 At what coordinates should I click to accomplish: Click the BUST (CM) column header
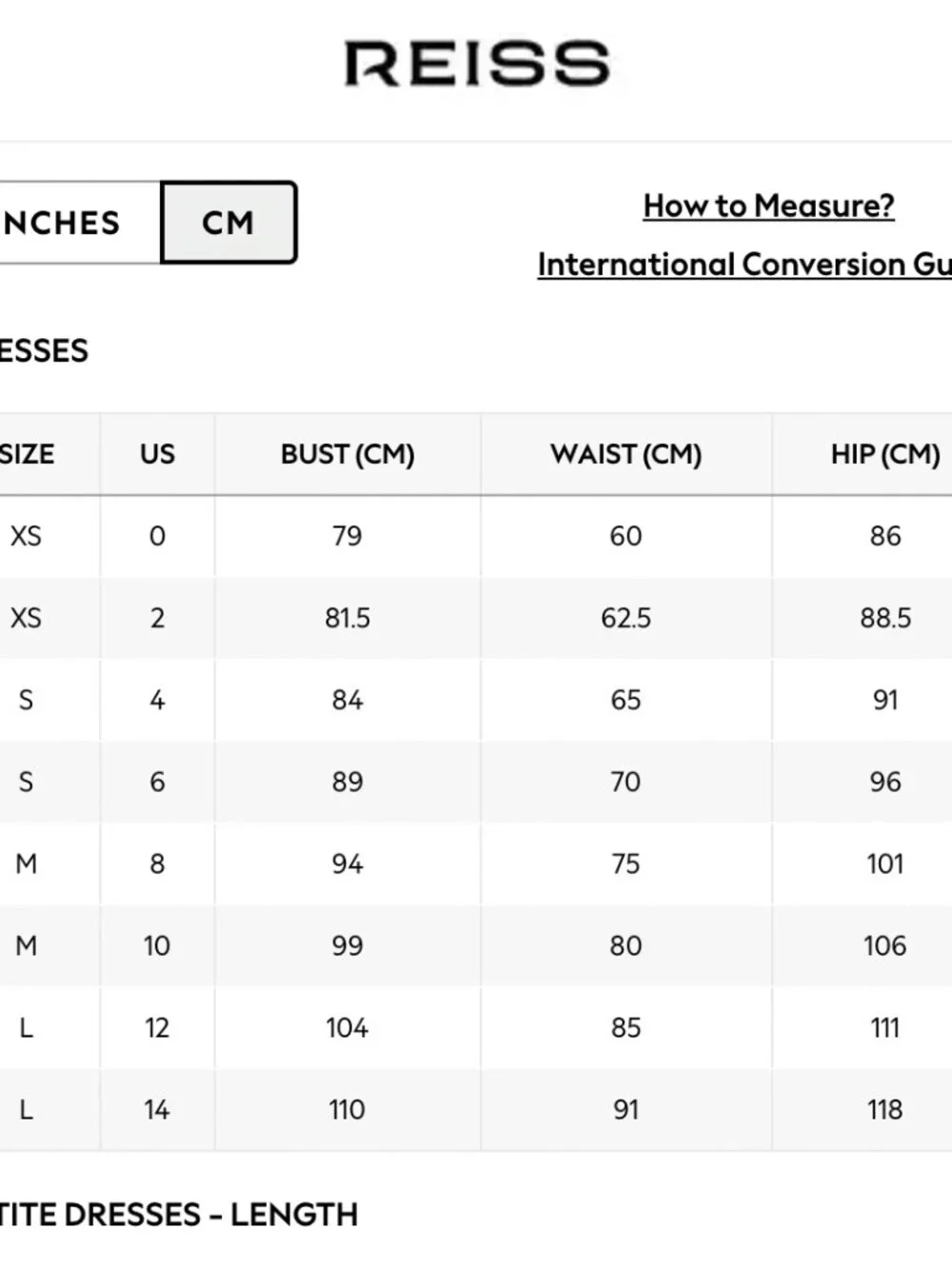(x=347, y=454)
